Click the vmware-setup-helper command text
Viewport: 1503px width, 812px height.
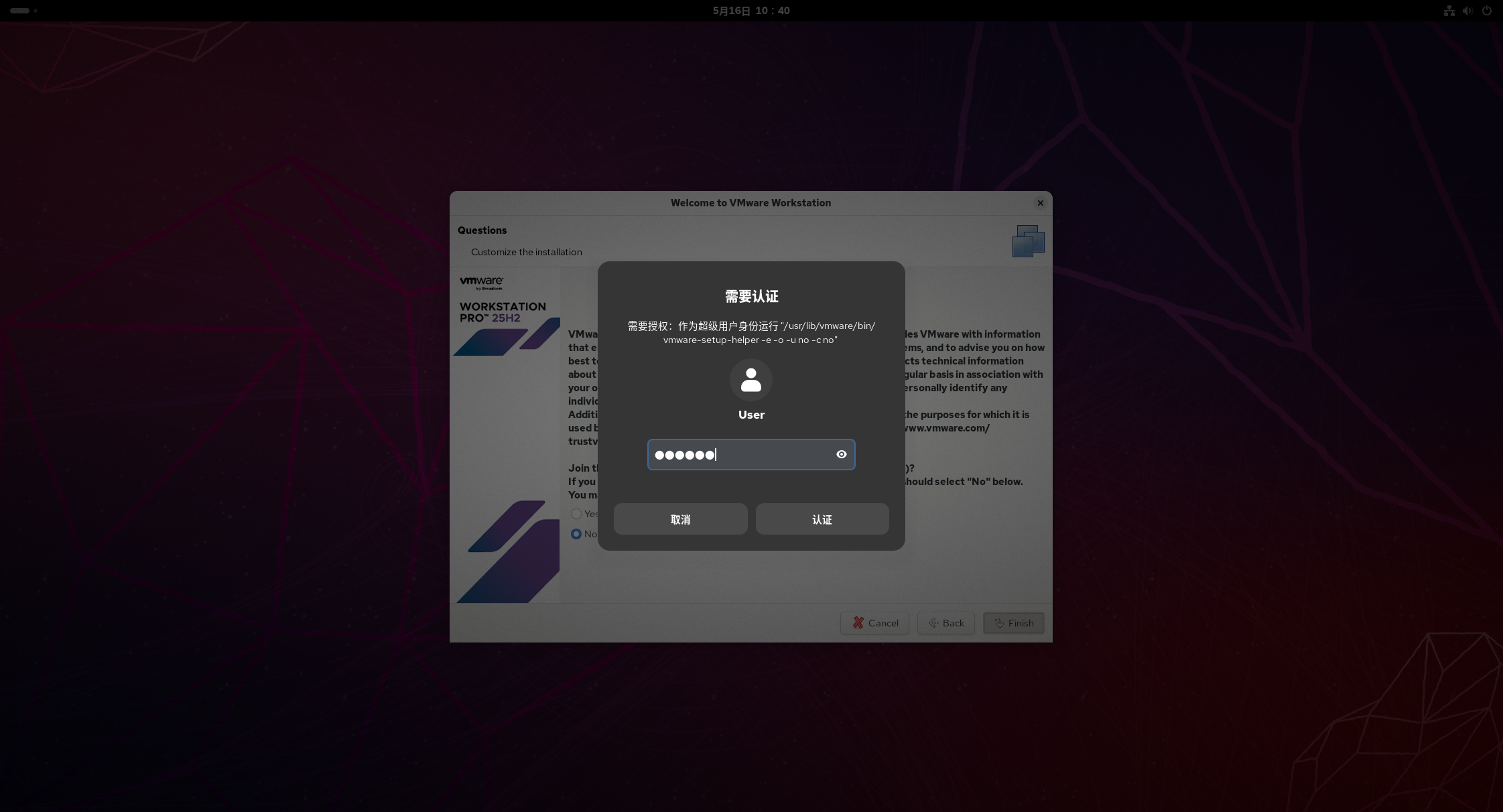pyautogui.click(x=751, y=333)
